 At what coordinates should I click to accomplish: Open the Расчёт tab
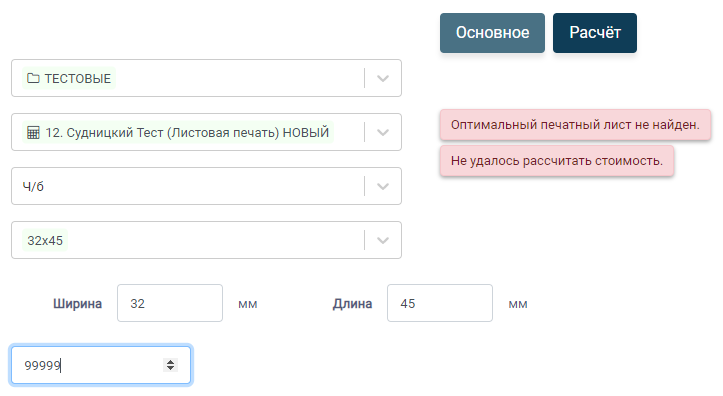coord(595,33)
